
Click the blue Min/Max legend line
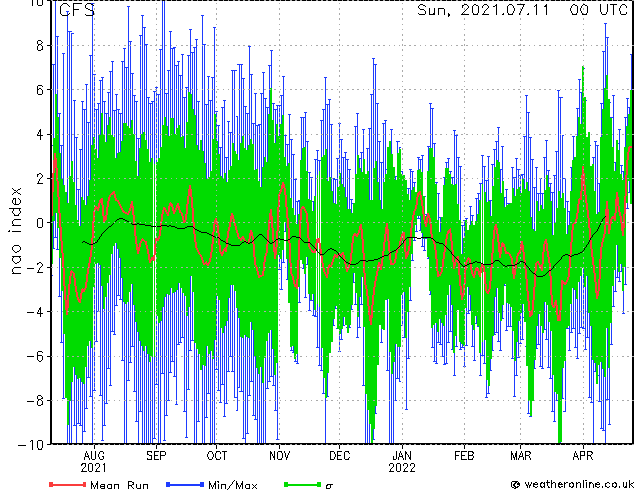point(185,484)
